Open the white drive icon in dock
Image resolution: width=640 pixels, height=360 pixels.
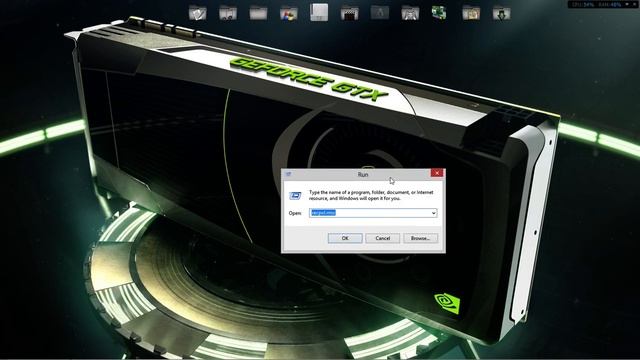point(319,12)
